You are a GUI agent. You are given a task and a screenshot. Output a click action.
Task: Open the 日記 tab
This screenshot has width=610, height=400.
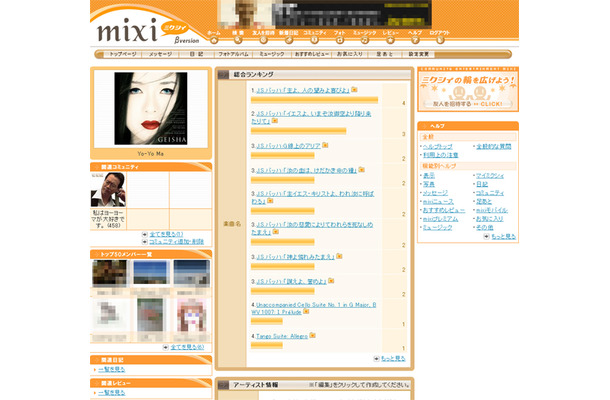[x=196, y=54]
